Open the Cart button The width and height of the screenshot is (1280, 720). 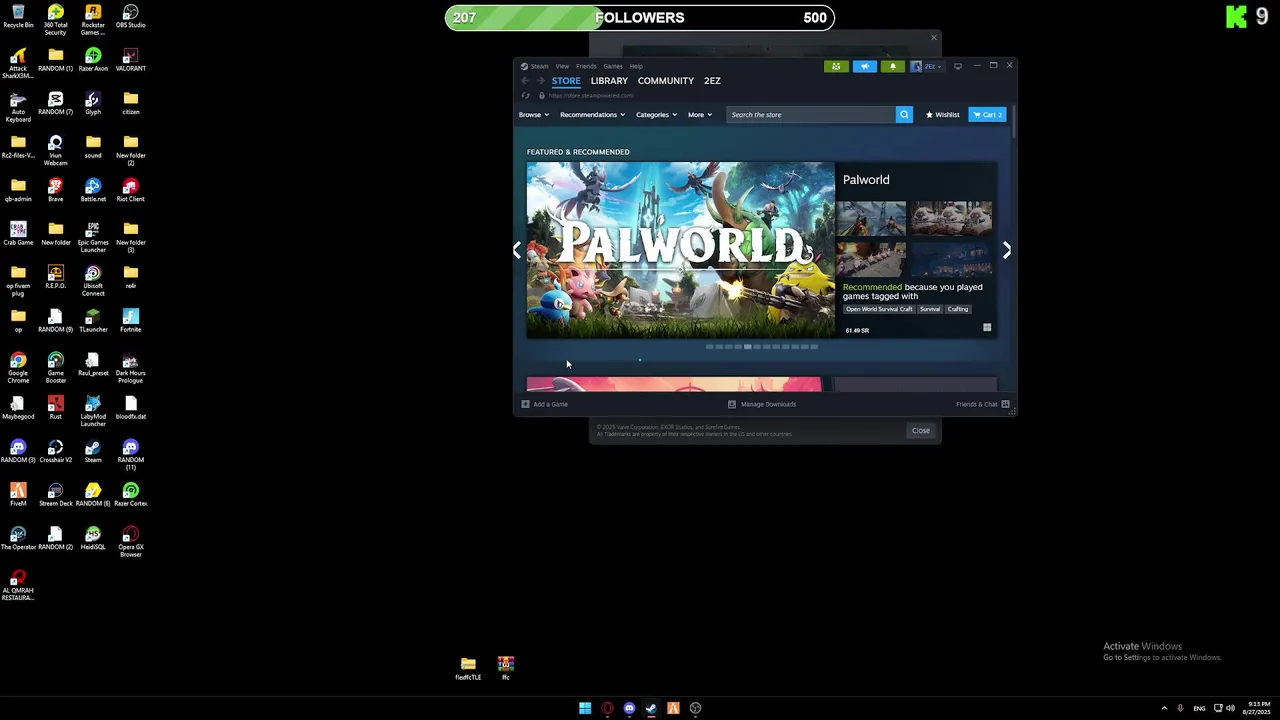click(x=987, y=115)
